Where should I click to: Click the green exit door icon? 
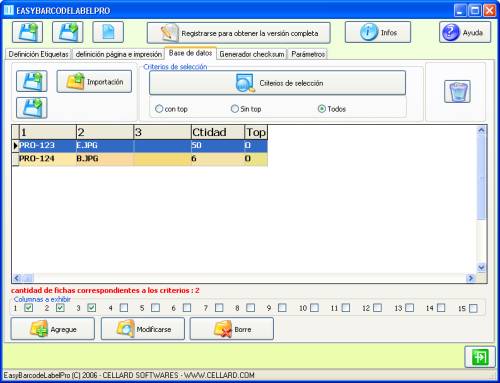click(x=480, y=357)
